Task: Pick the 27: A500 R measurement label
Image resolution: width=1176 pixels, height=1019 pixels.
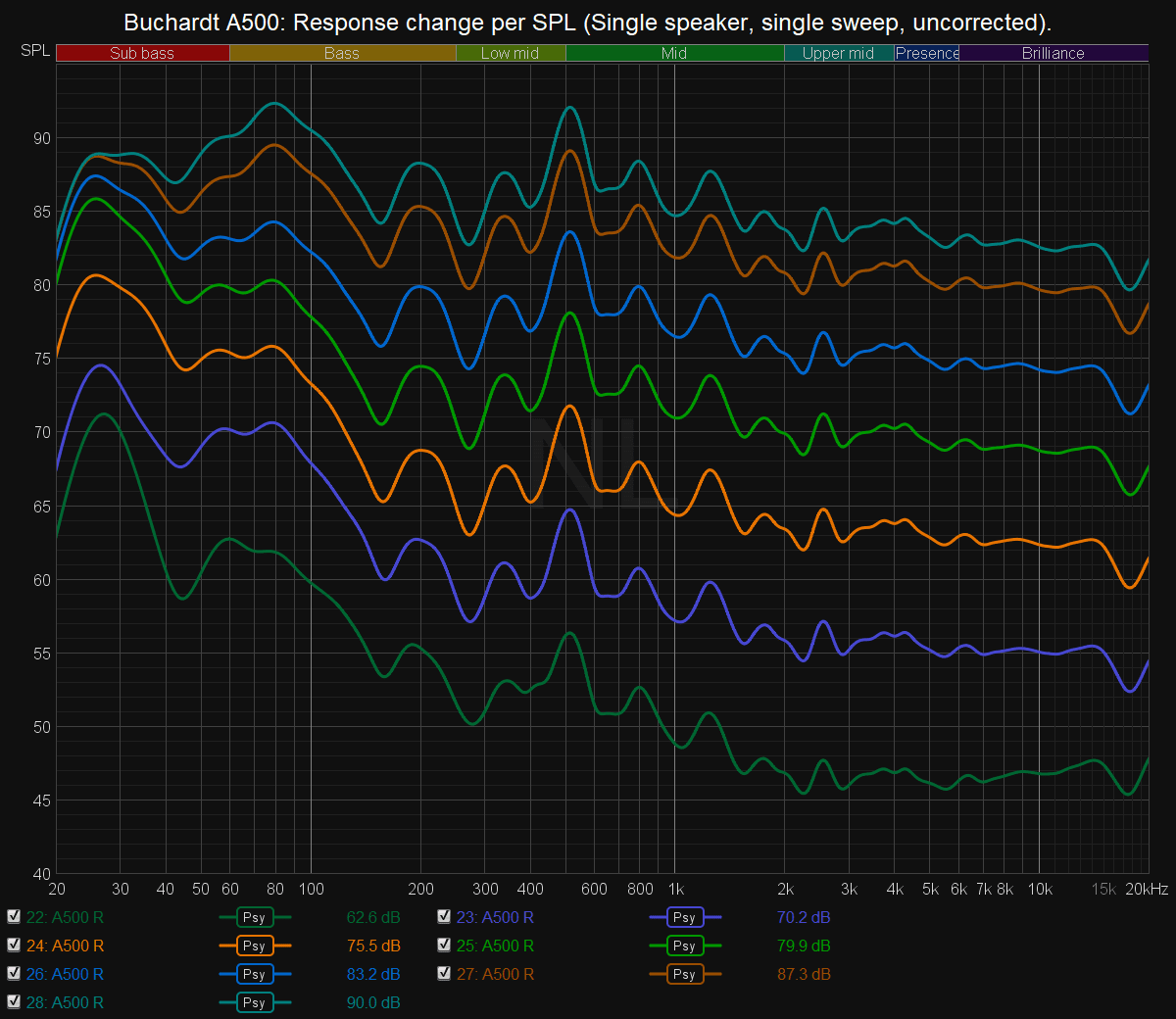Action: (495, 975)
